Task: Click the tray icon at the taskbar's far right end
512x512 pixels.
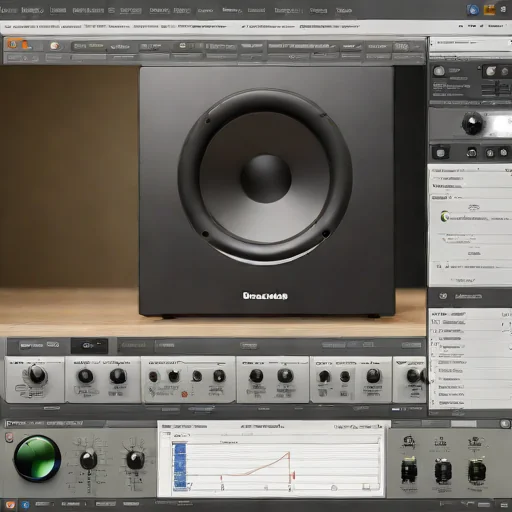Action: 504,505
